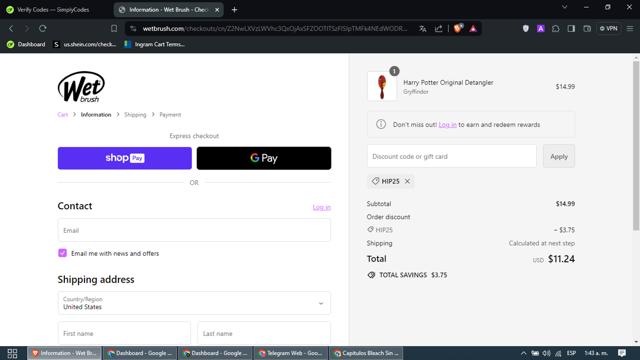Screen dimensions: 640x360
Task: Expand the Country/Region dropdown
Action: point(194,303)
